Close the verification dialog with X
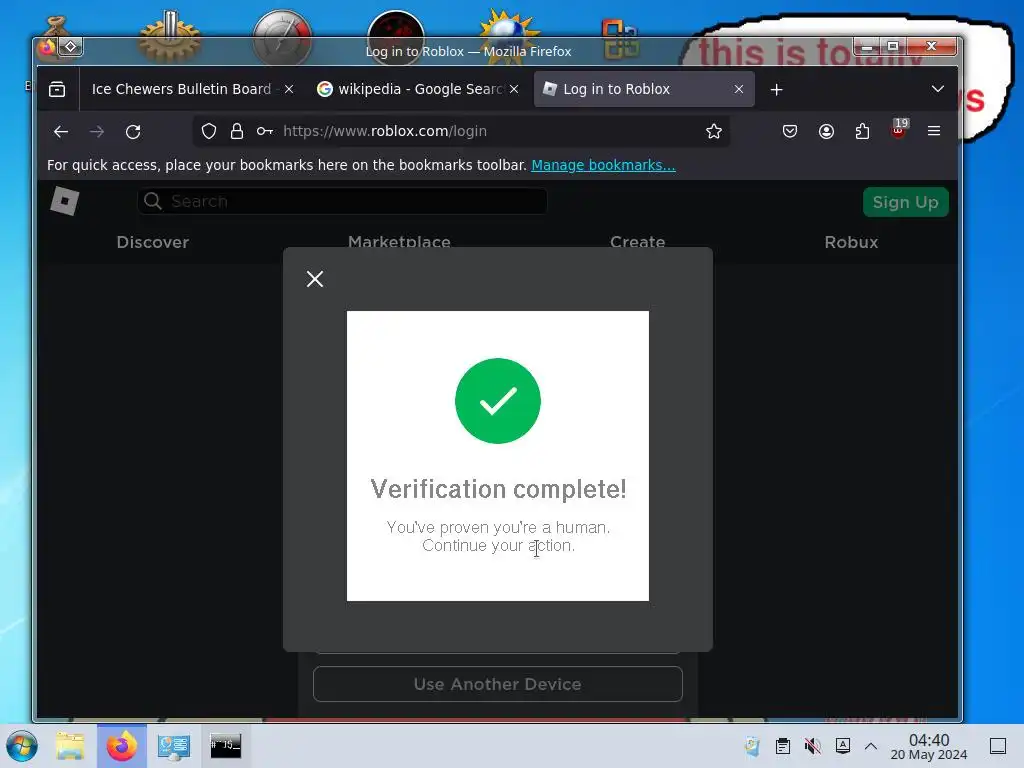Screen dimensions: 1024x768 315,279
